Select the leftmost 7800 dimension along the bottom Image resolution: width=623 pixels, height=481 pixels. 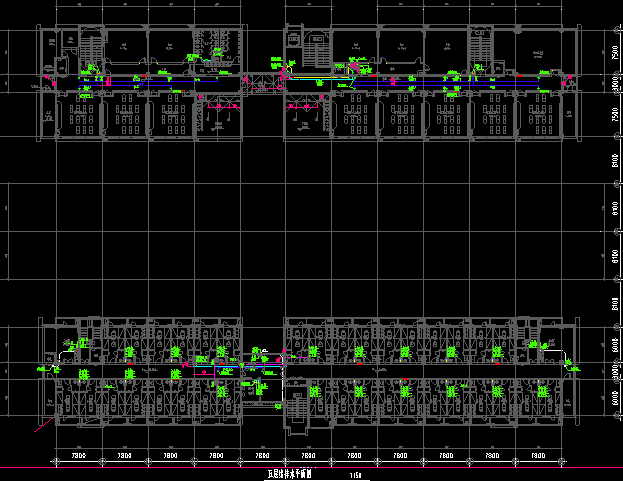coord(80,456)
